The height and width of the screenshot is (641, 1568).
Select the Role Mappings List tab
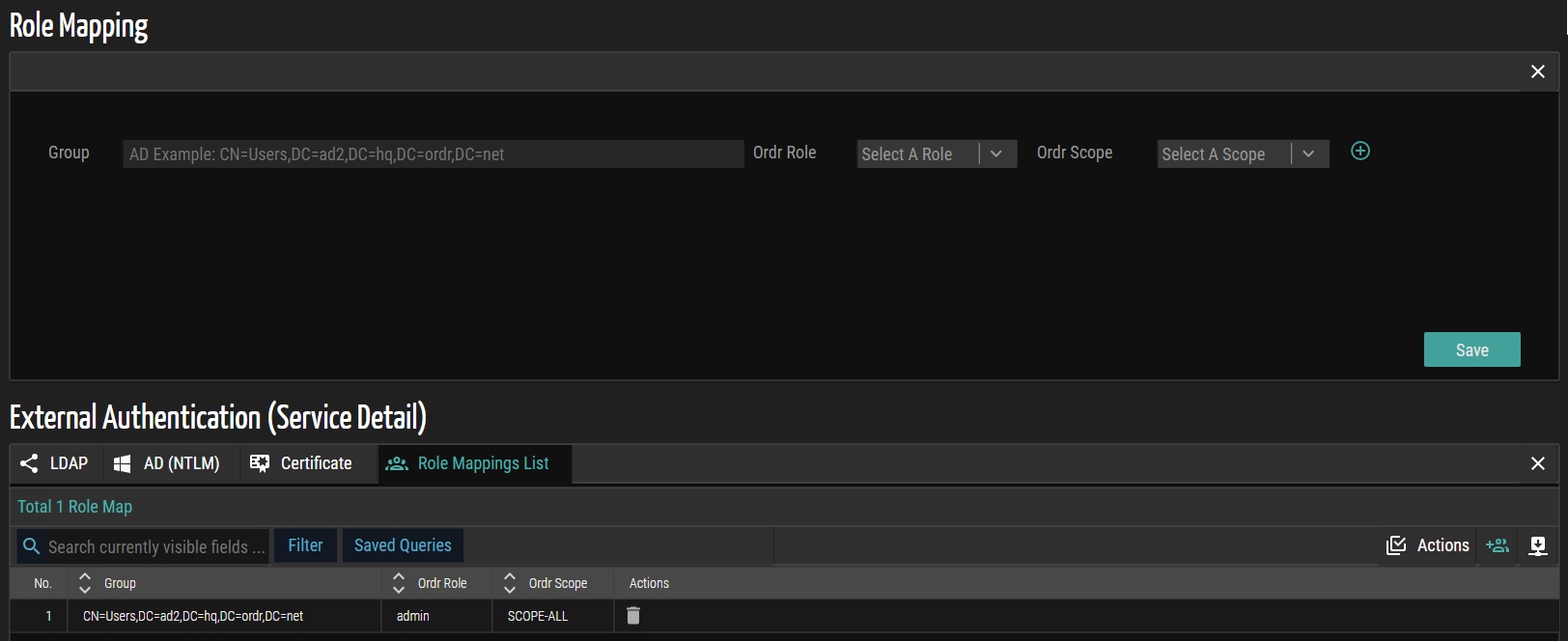469,463
